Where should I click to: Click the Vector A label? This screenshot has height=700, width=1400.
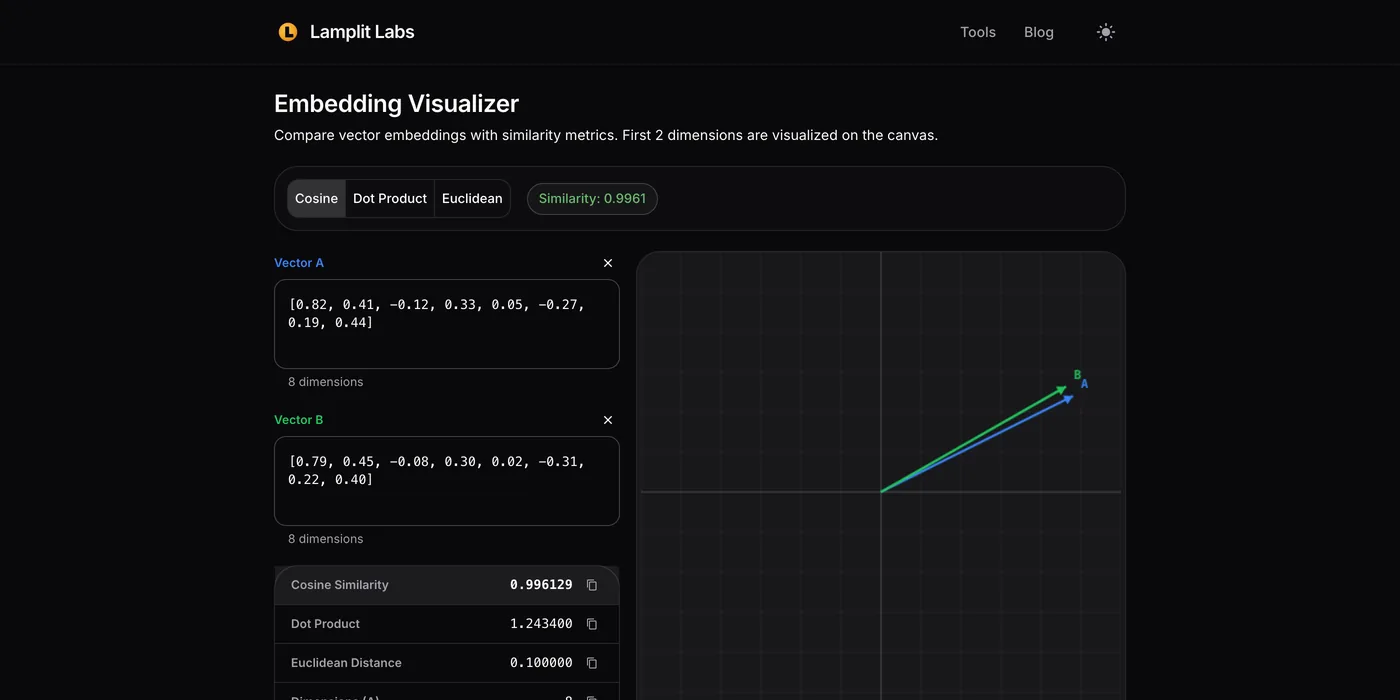299,263
